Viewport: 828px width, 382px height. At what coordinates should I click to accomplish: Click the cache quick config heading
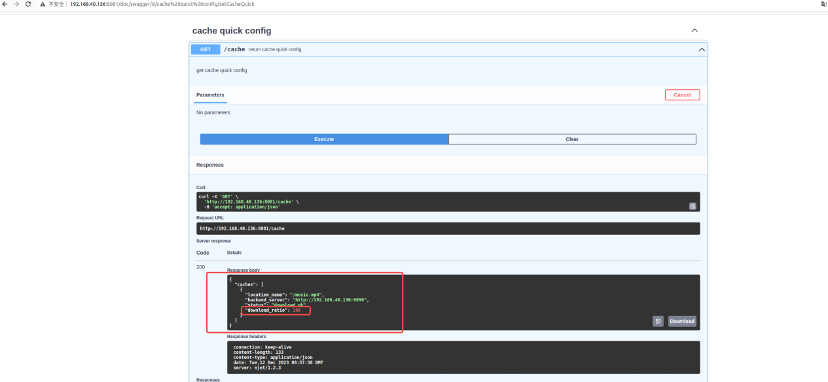[x=232, y=31]
